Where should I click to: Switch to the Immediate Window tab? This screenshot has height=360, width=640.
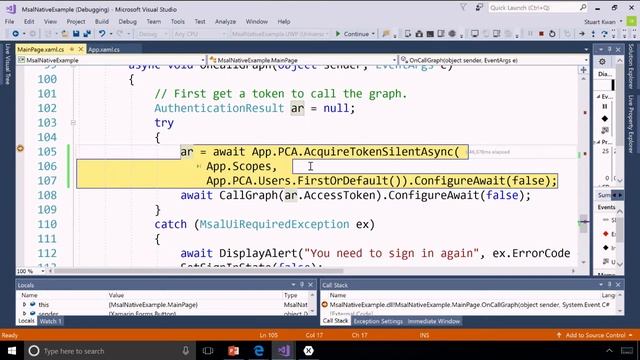(x=433, y=321)
